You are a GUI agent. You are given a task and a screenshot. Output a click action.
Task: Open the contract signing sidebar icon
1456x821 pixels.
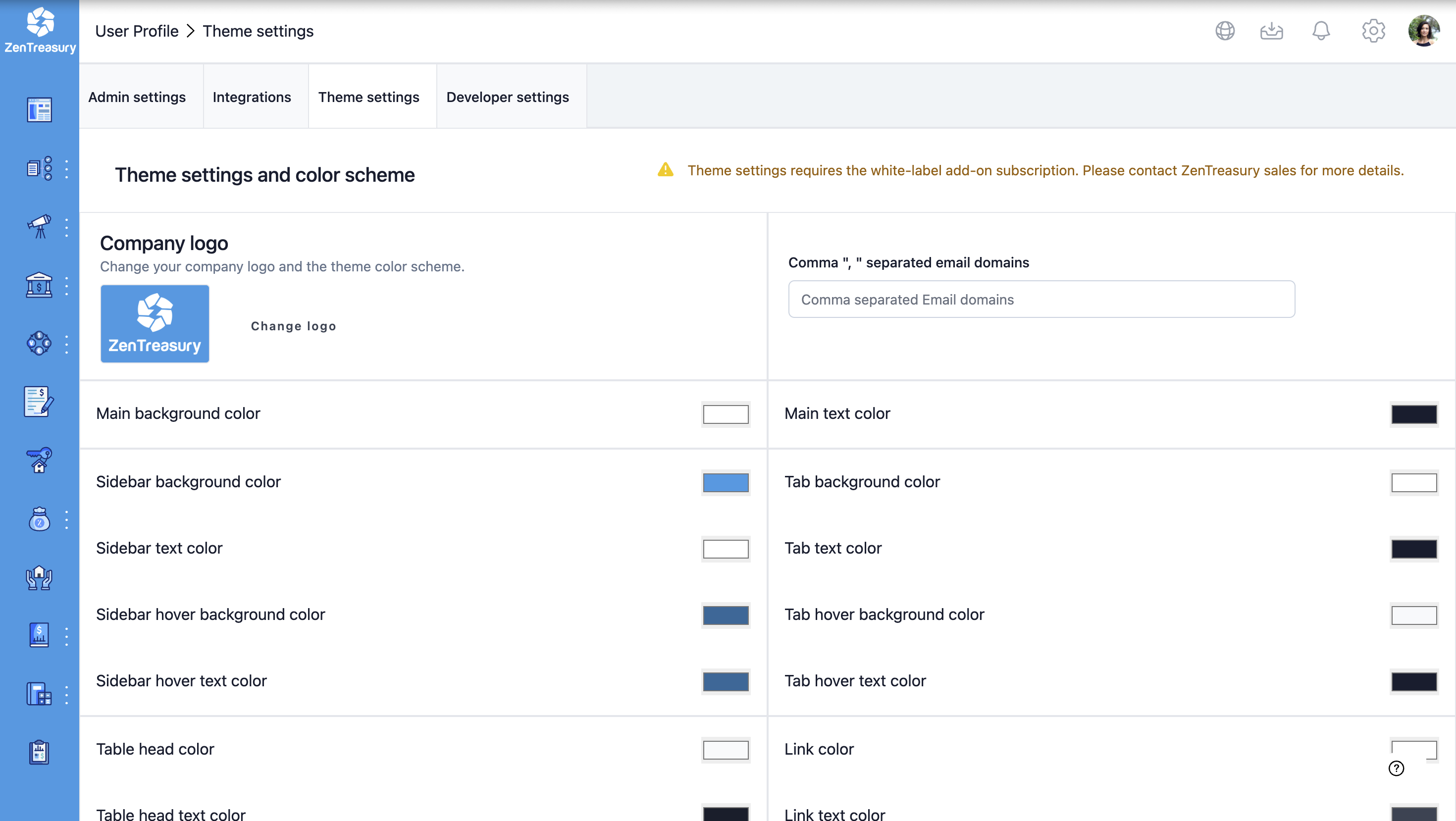pos(39,402)
